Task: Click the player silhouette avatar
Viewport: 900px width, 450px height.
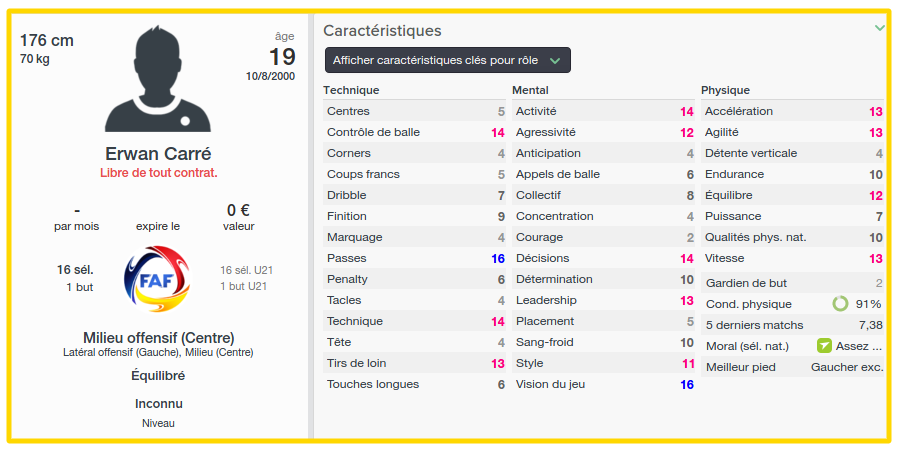Action: click(158, 78)
